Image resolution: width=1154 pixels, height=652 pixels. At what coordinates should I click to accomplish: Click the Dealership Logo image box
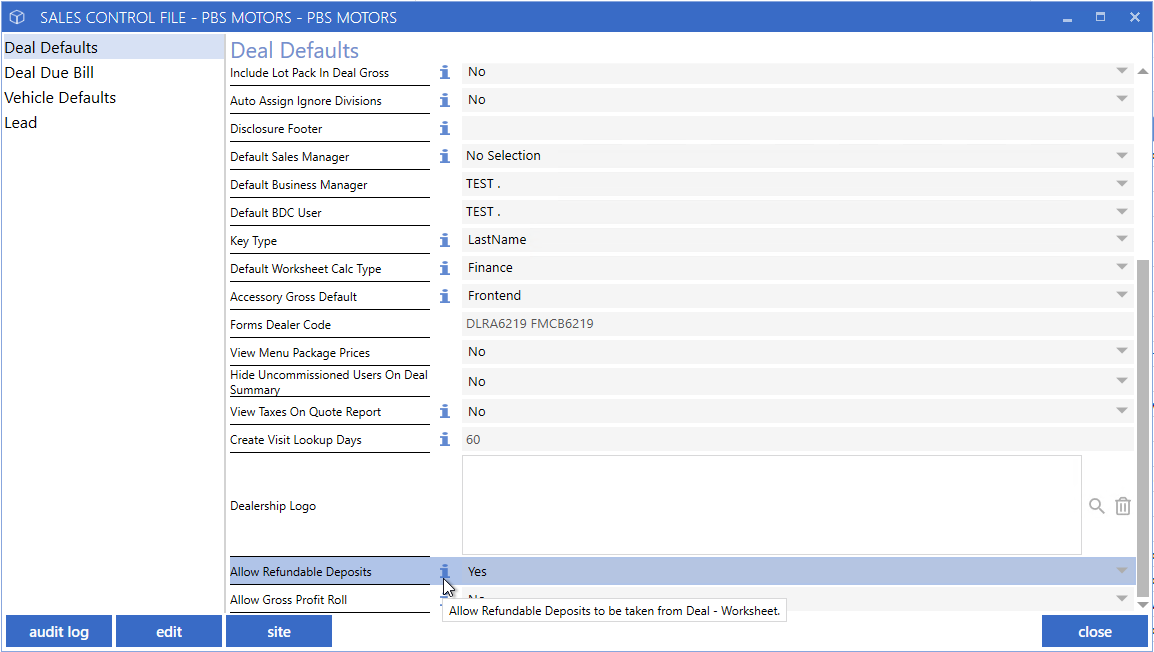tap(771, 505)
